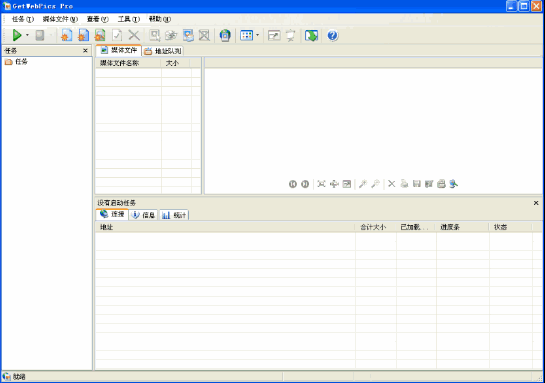Image resolution: width=545 pixels, height=383 pixels.
Task: Click the first magnifier (zoom in) in viewer toolbar
Action: [x=363, y=184]
